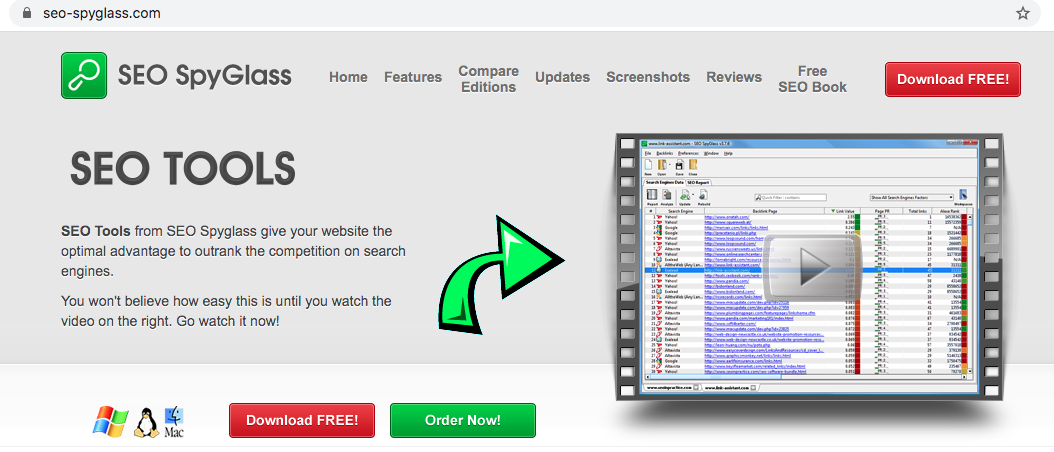1054x452 pixels.
Task: Click the SEO TOOLS headline
Action: pyautogui.click(x=183, y=168)
